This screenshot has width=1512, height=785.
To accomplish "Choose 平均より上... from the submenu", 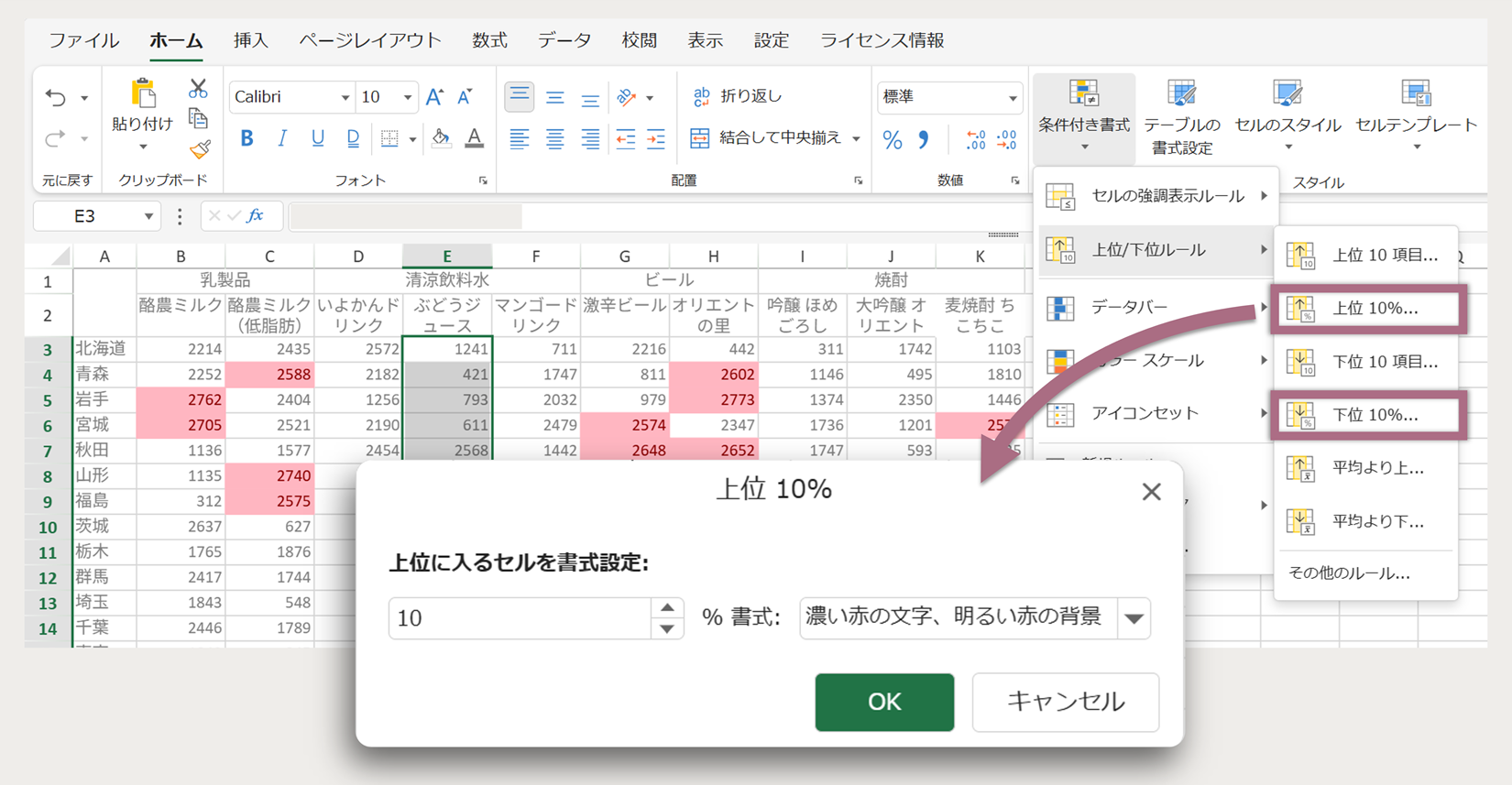I will click(1365, 468).
